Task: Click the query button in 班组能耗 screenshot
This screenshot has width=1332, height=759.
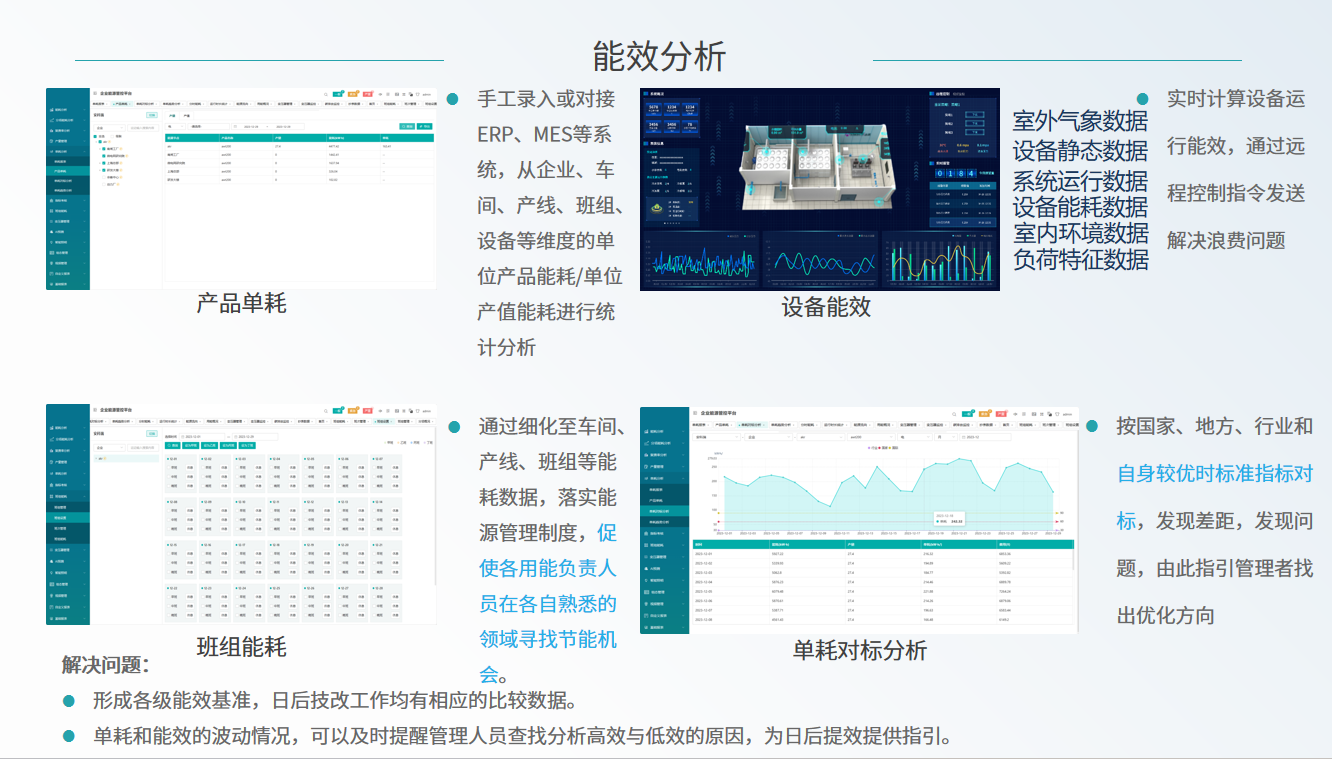Action: [174, 446]
